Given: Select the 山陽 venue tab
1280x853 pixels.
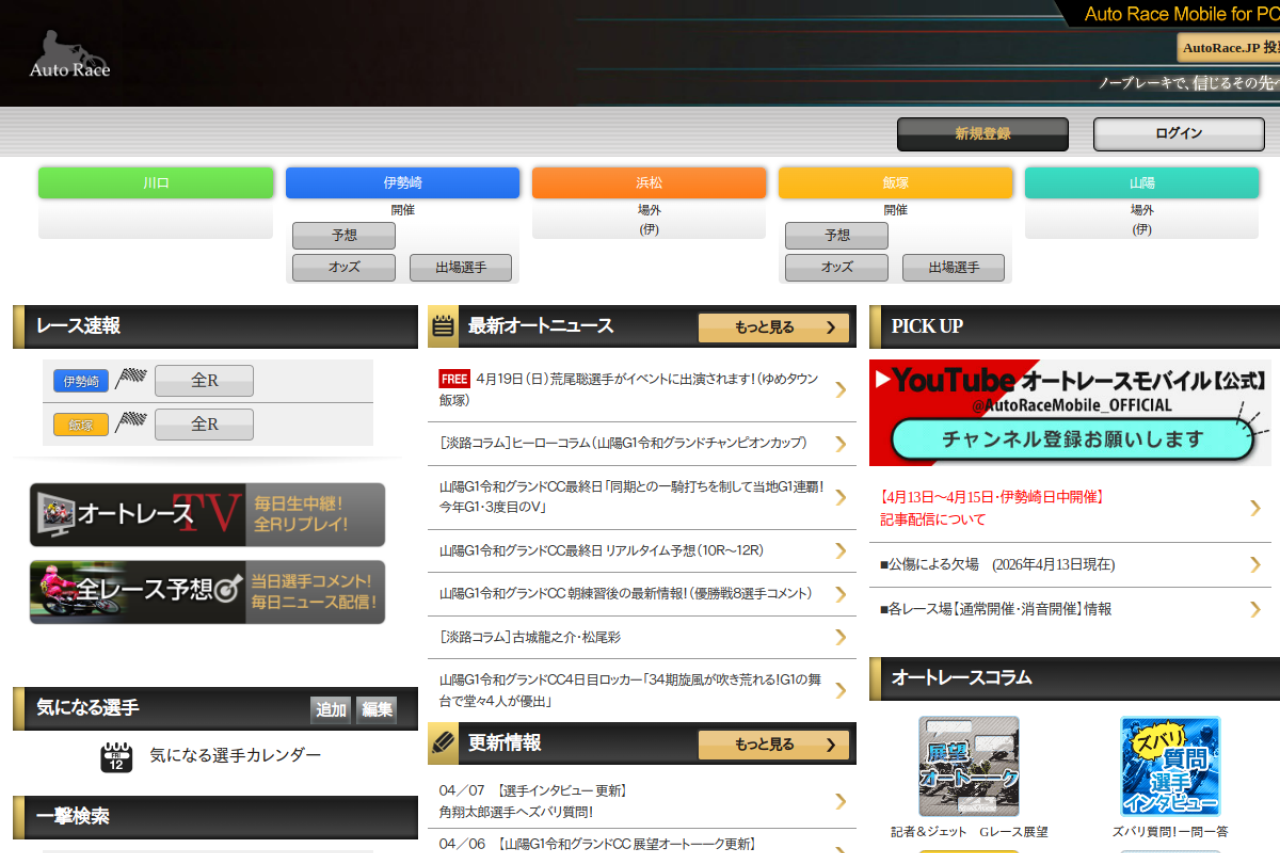Looking at the screenshot, I should pyautogui.click(x=1141, y=183).
